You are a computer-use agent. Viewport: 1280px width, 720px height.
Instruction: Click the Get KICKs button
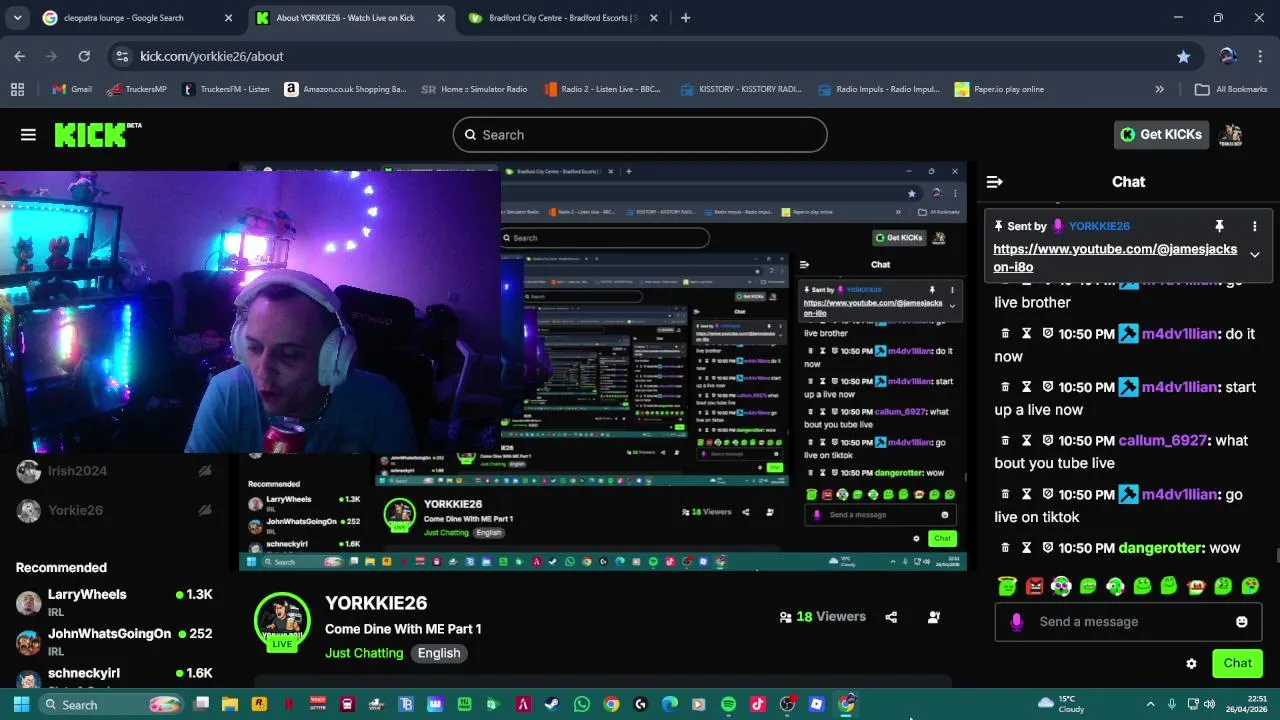1161,135
